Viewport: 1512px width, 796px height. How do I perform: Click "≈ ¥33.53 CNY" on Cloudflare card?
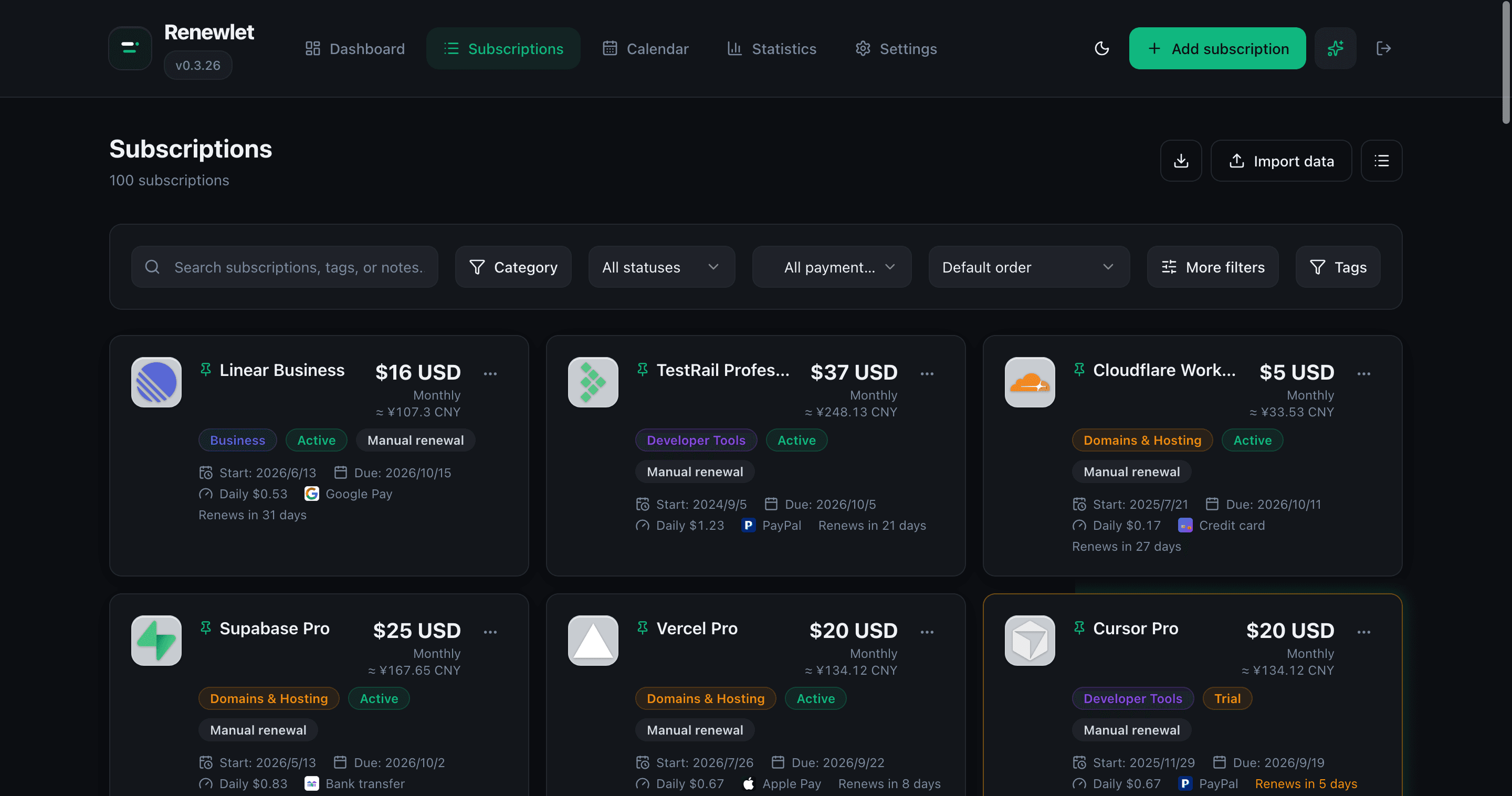(1291, 412)
